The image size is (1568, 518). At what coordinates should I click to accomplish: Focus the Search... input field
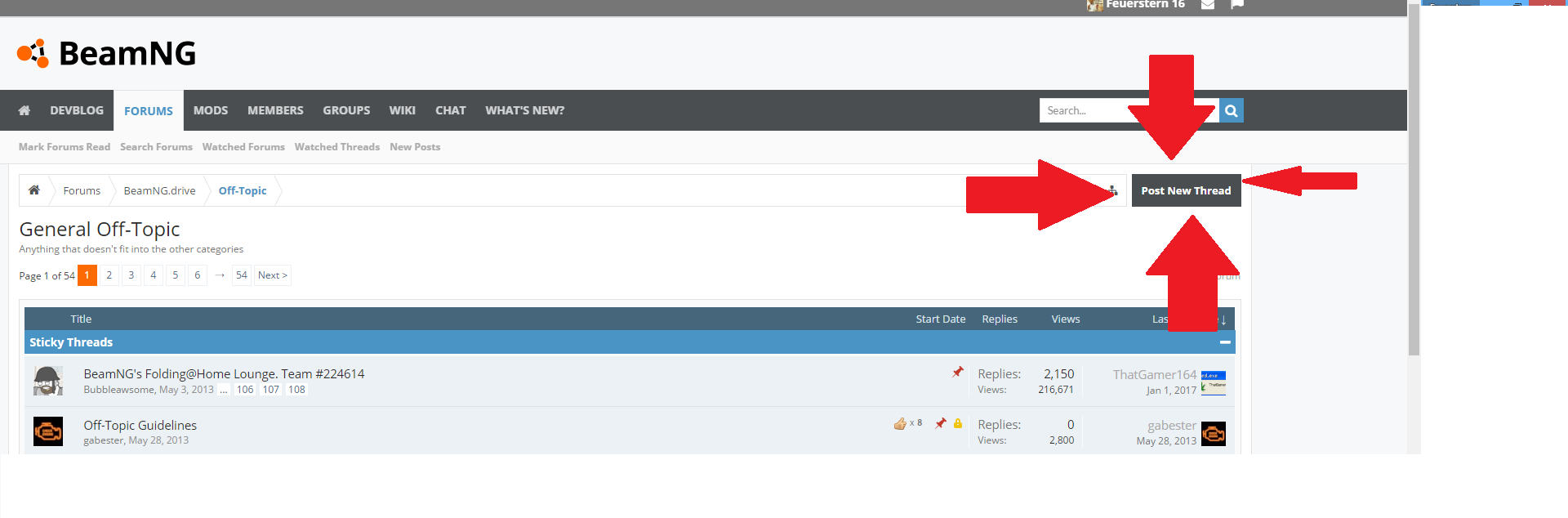tap(1129, 110)
